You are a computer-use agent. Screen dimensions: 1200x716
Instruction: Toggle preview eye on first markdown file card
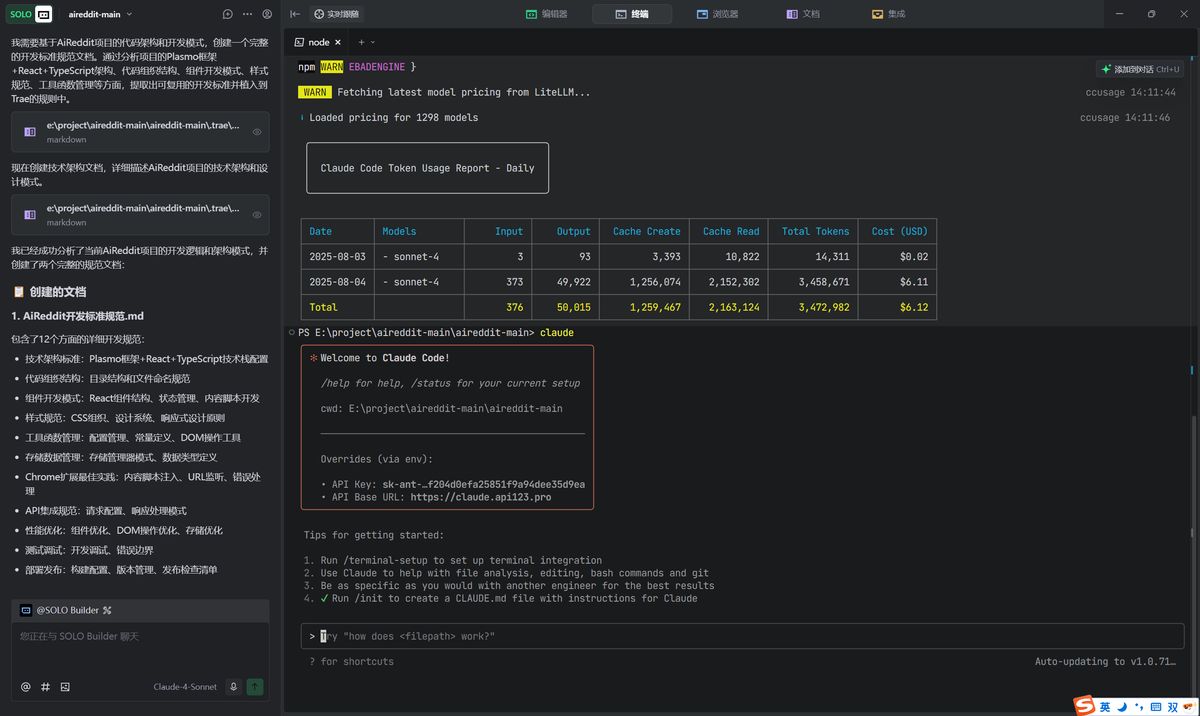click(257, 132)
